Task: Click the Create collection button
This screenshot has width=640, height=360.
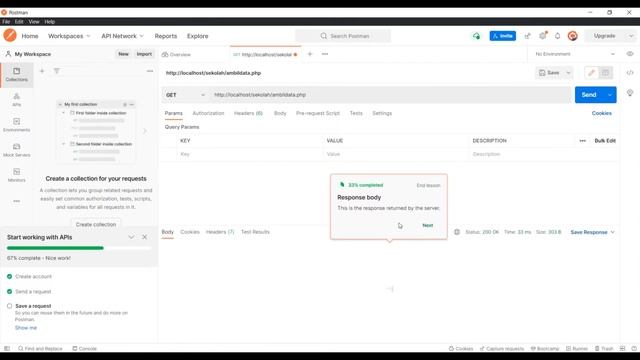Action: (96, 224)
